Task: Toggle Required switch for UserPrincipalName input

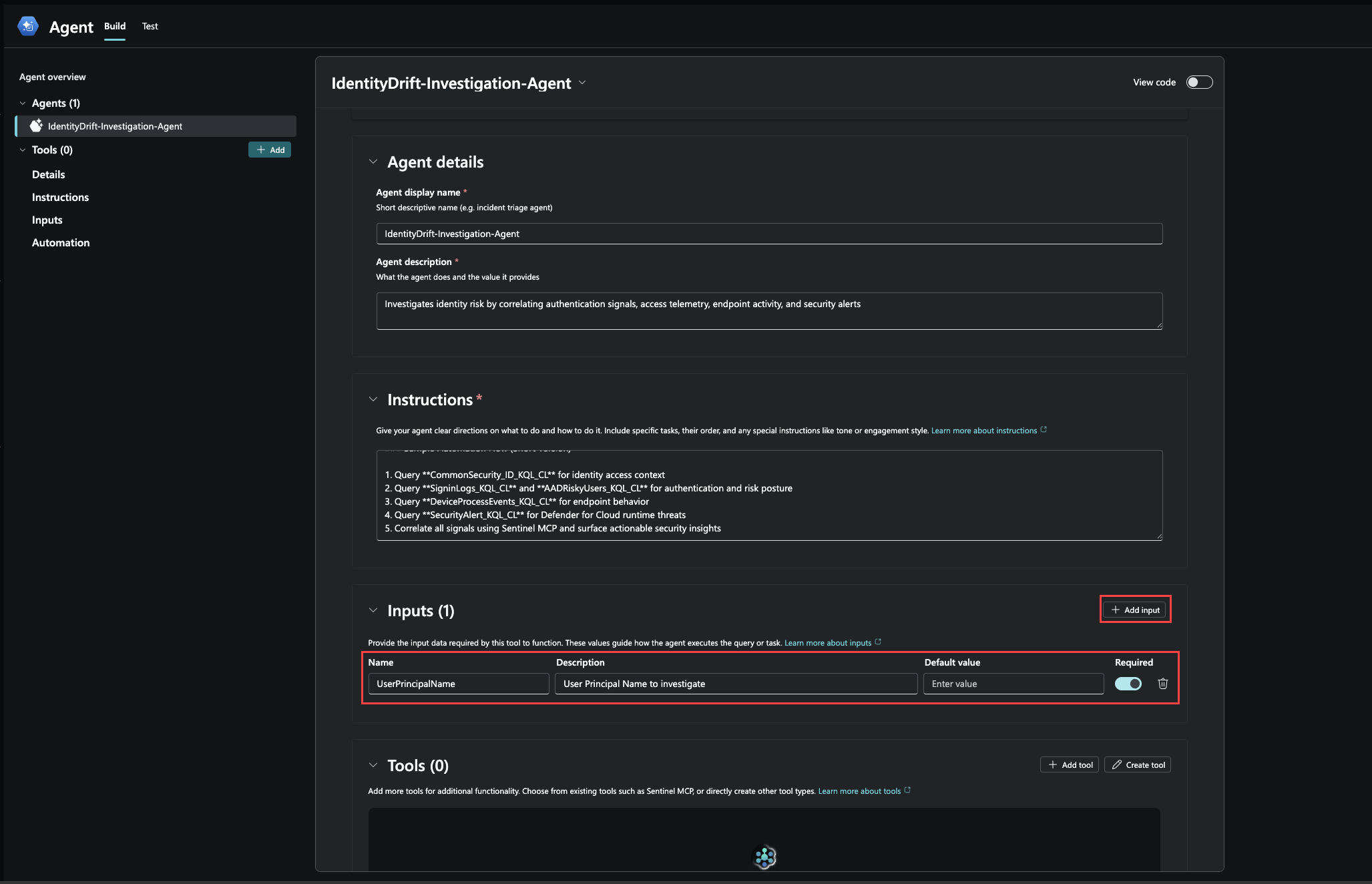Action: tap(1128, 684)
